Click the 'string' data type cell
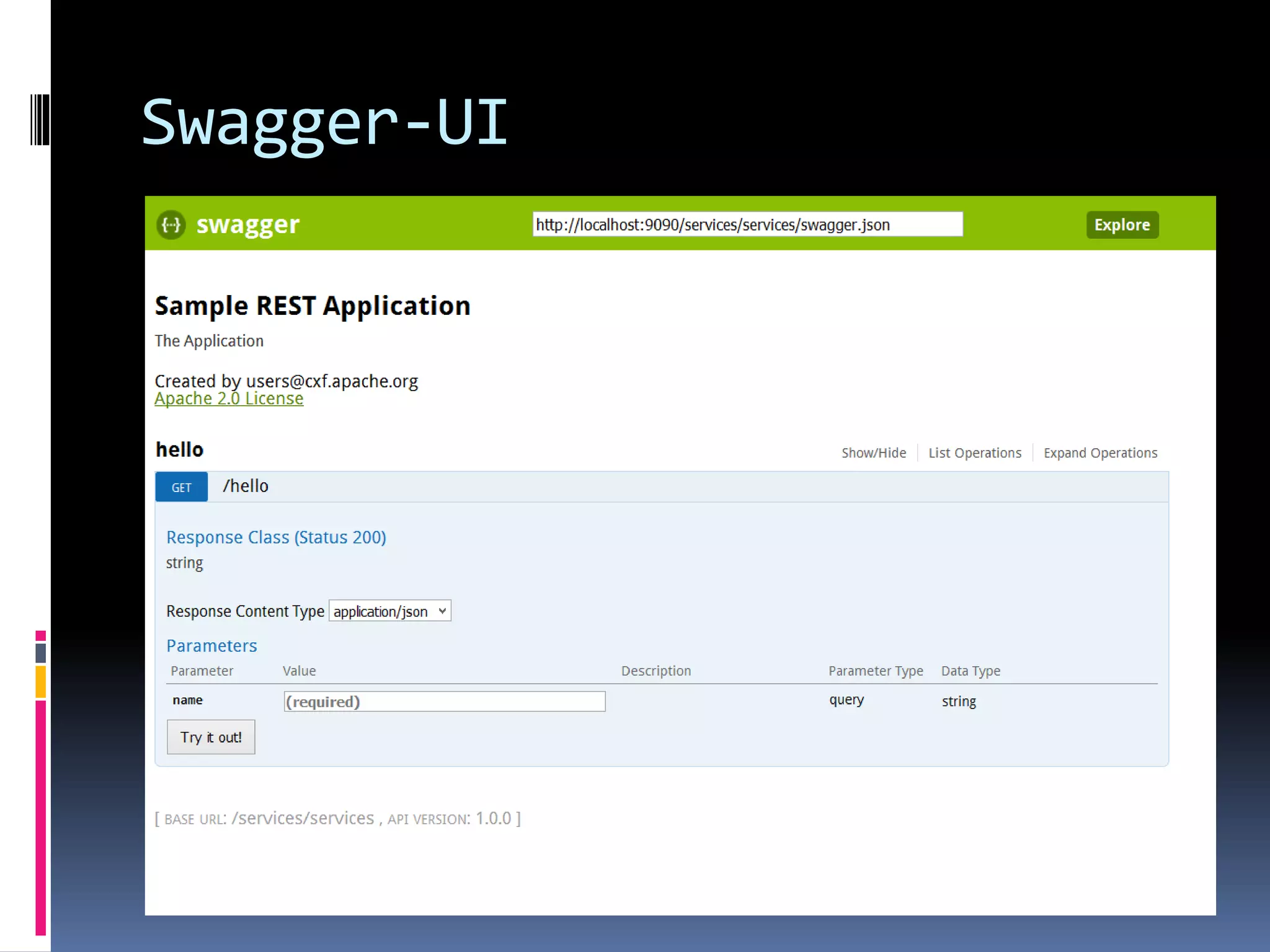 [x=959, y=702]
